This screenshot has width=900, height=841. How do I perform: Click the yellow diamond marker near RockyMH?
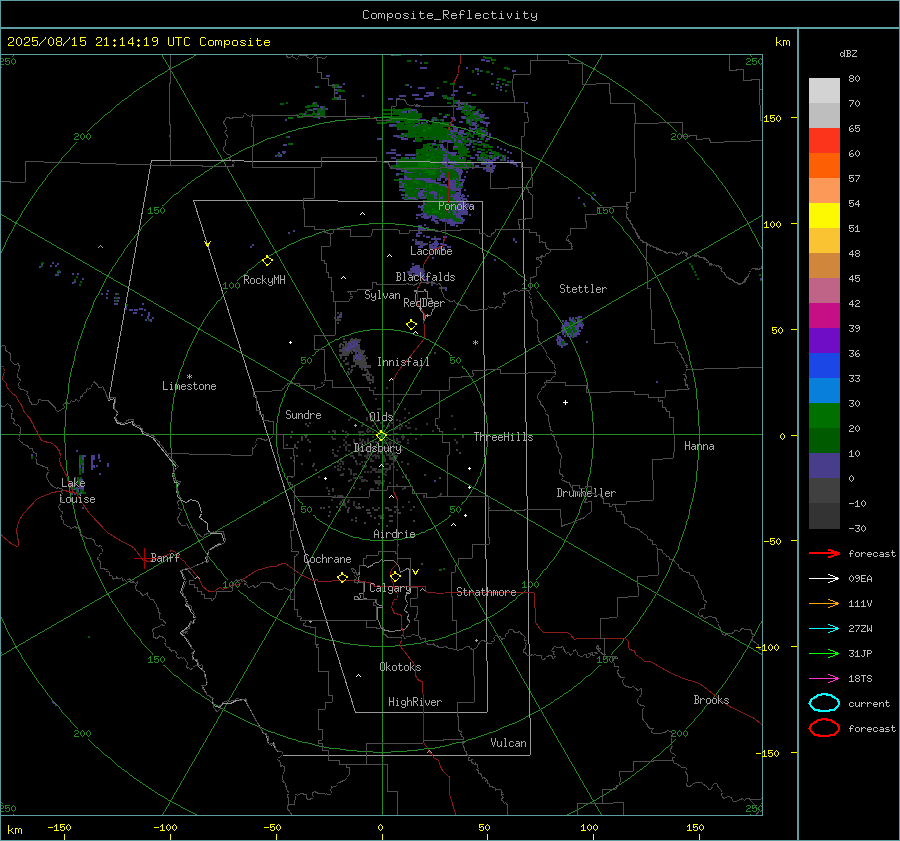coord(267,261)
